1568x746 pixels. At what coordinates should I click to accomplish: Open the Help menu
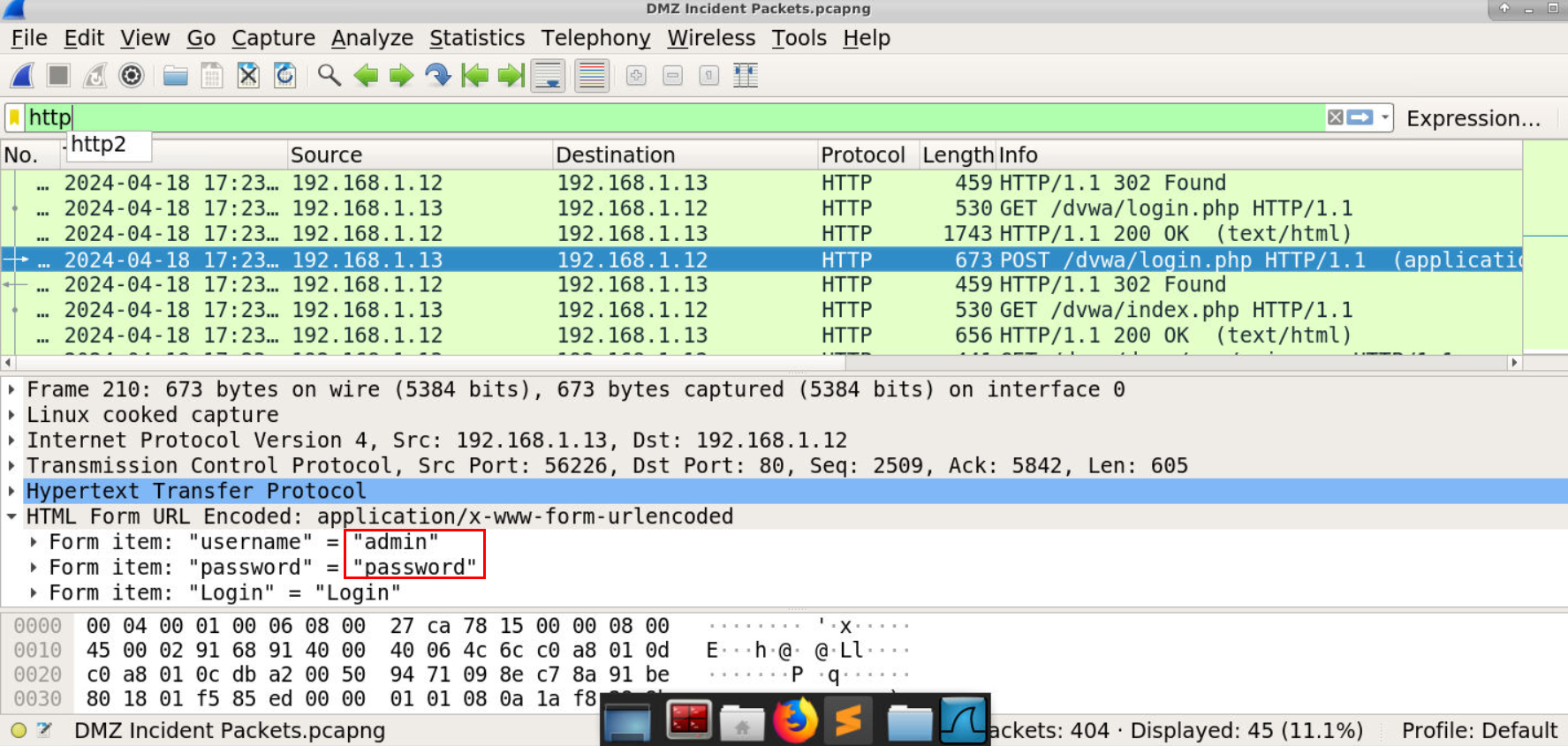(867, 38)
